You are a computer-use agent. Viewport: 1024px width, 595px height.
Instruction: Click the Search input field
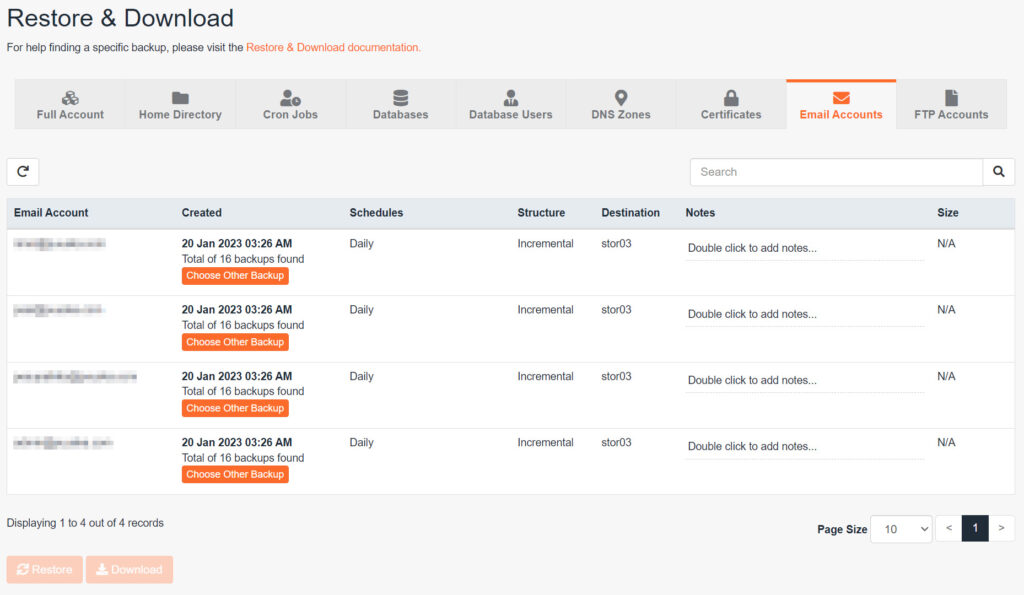click(836, 172)
